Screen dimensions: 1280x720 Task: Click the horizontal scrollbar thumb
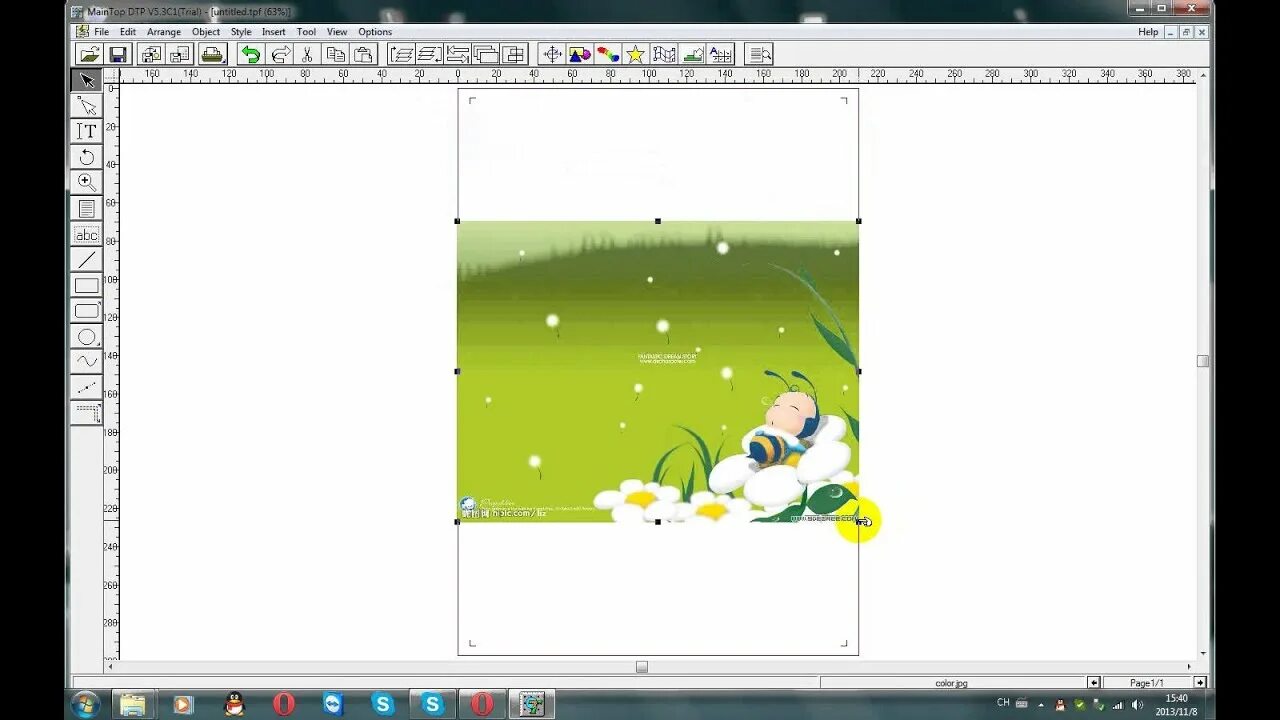pos(642,667)
